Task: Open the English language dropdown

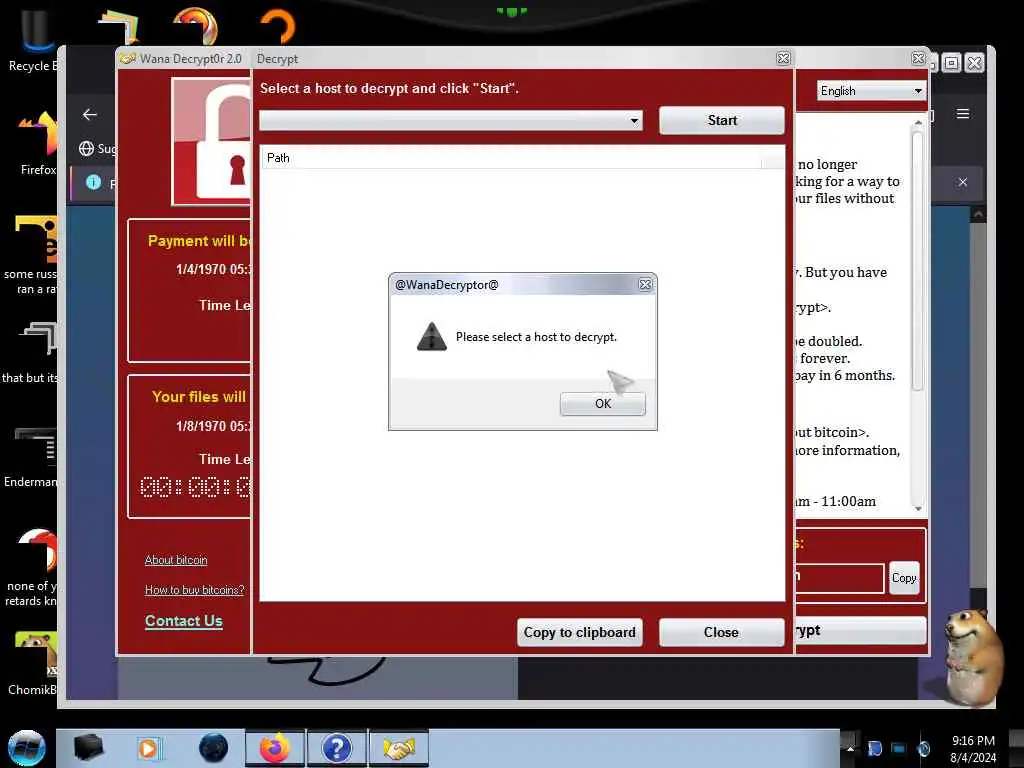Action: (x=871, y=91)
